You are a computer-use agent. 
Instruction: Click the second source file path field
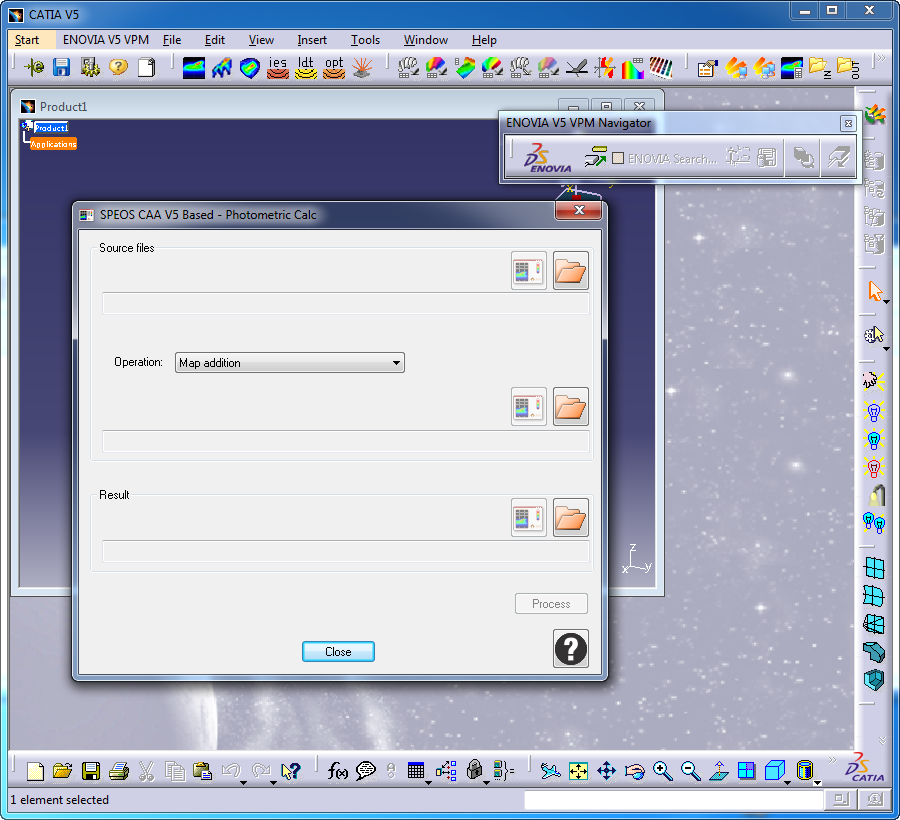coord(346,441)
